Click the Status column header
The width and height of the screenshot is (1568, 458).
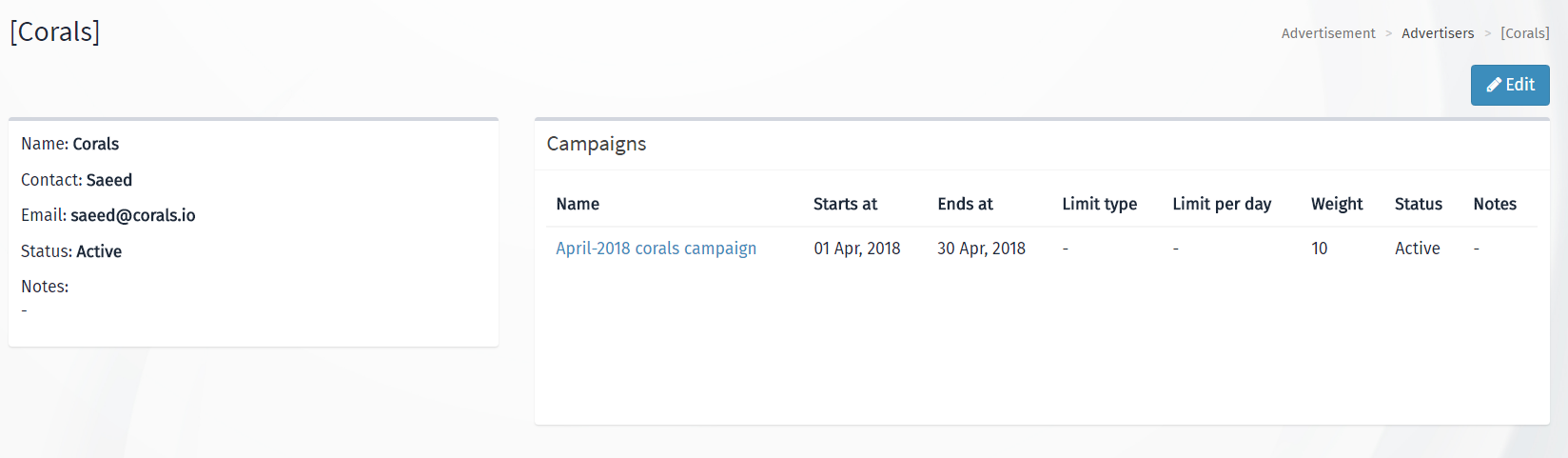pos(1419,204)
